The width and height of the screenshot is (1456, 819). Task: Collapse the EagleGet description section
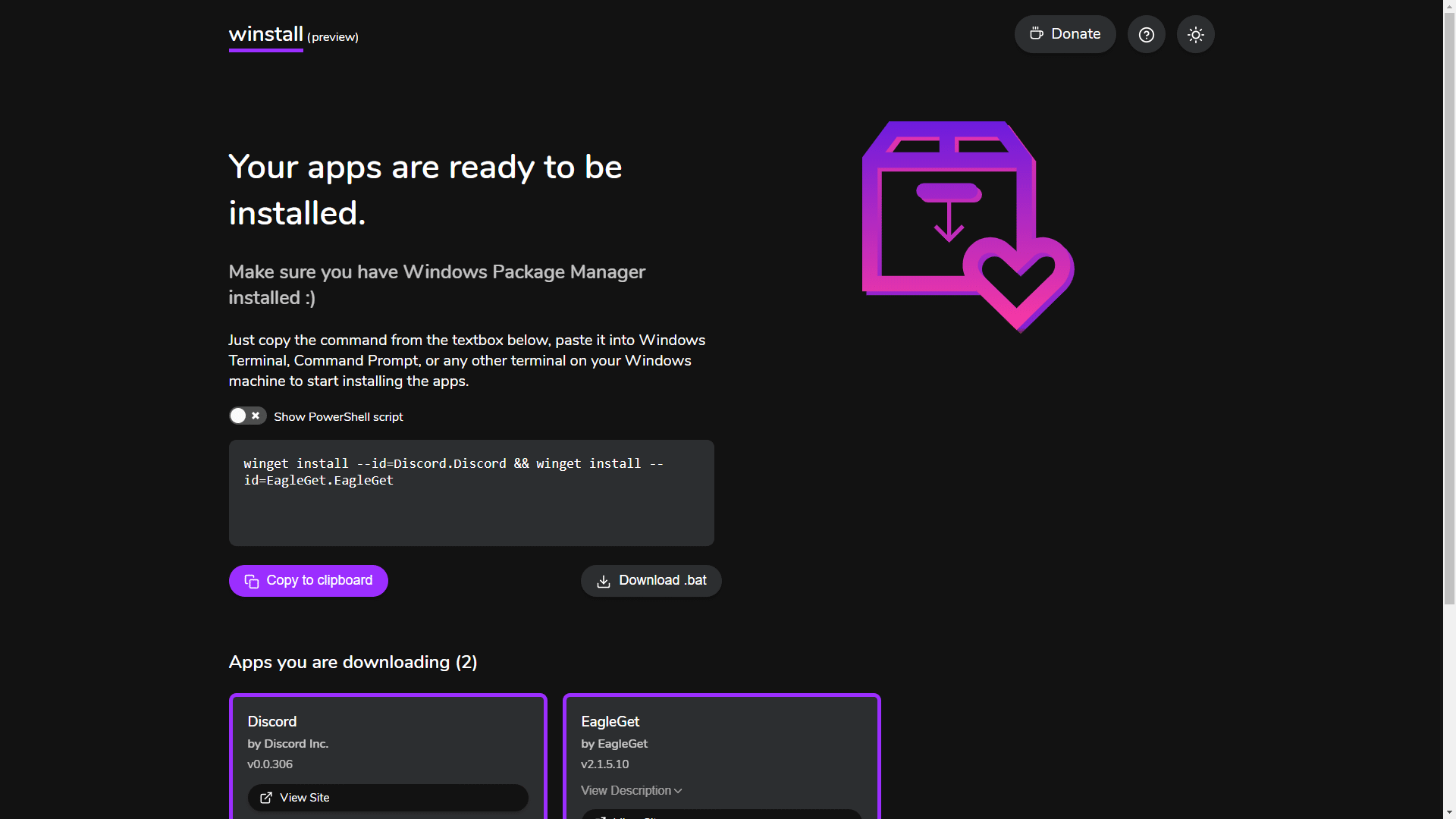tap(631, 791)
